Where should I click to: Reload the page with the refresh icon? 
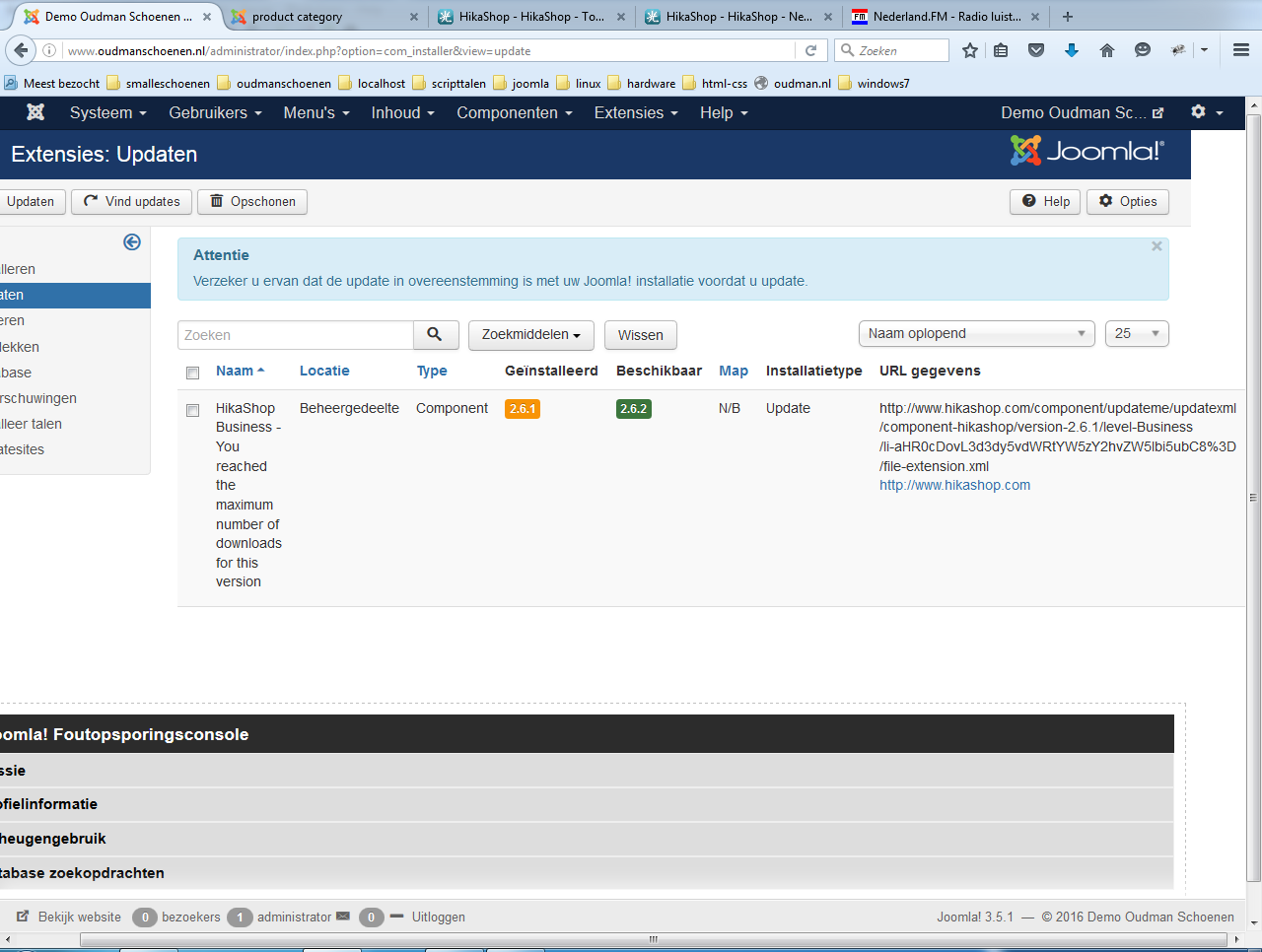810,50
